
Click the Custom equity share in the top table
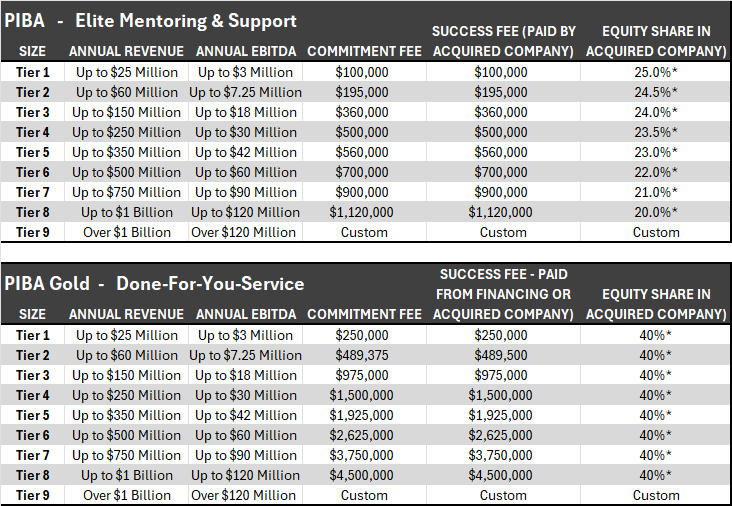click(x=656, y=232)
